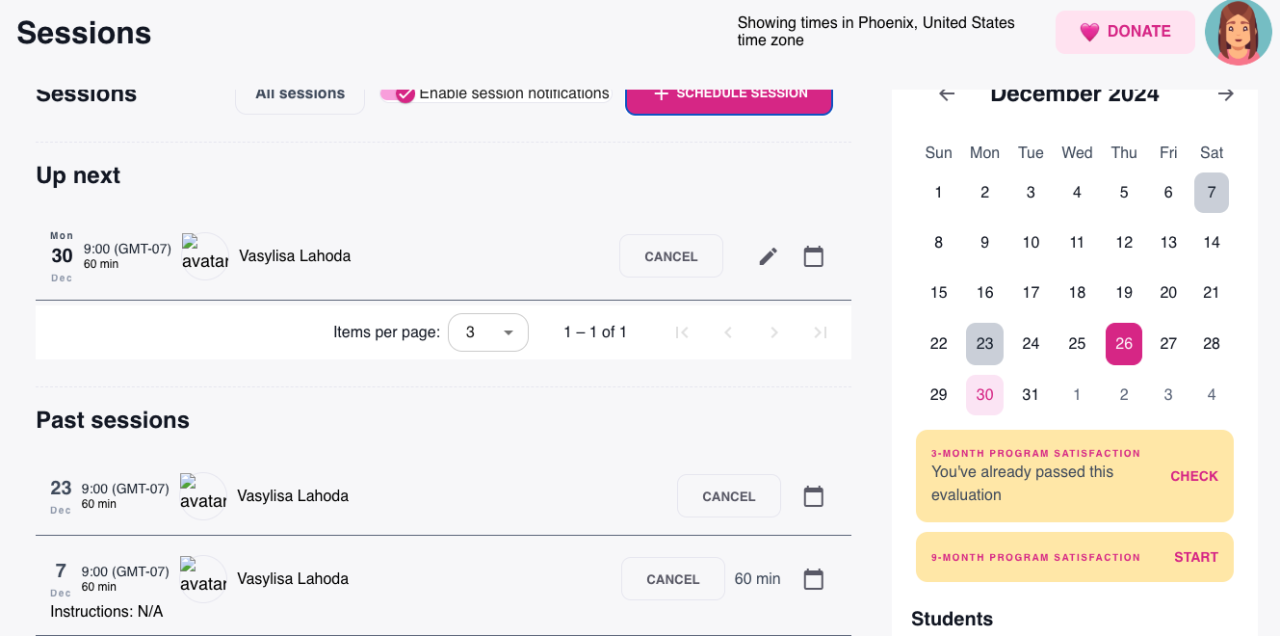Click the Schedule Session button
This screenshot has width=1280, height=636.
pyautogui.click(x=729, y=95)
